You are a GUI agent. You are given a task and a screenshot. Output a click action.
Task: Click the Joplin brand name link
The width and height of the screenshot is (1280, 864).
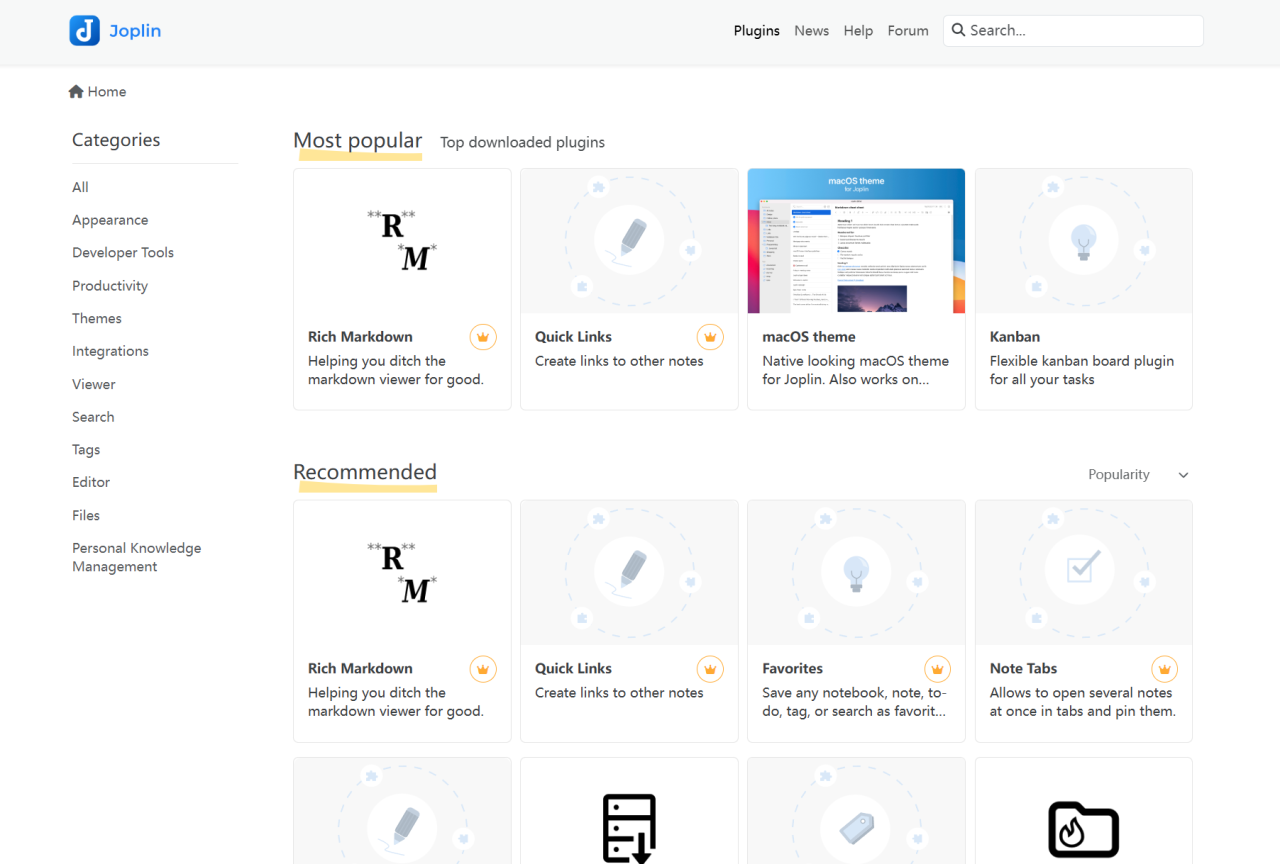pyautogui.click(x=135, y=31)
